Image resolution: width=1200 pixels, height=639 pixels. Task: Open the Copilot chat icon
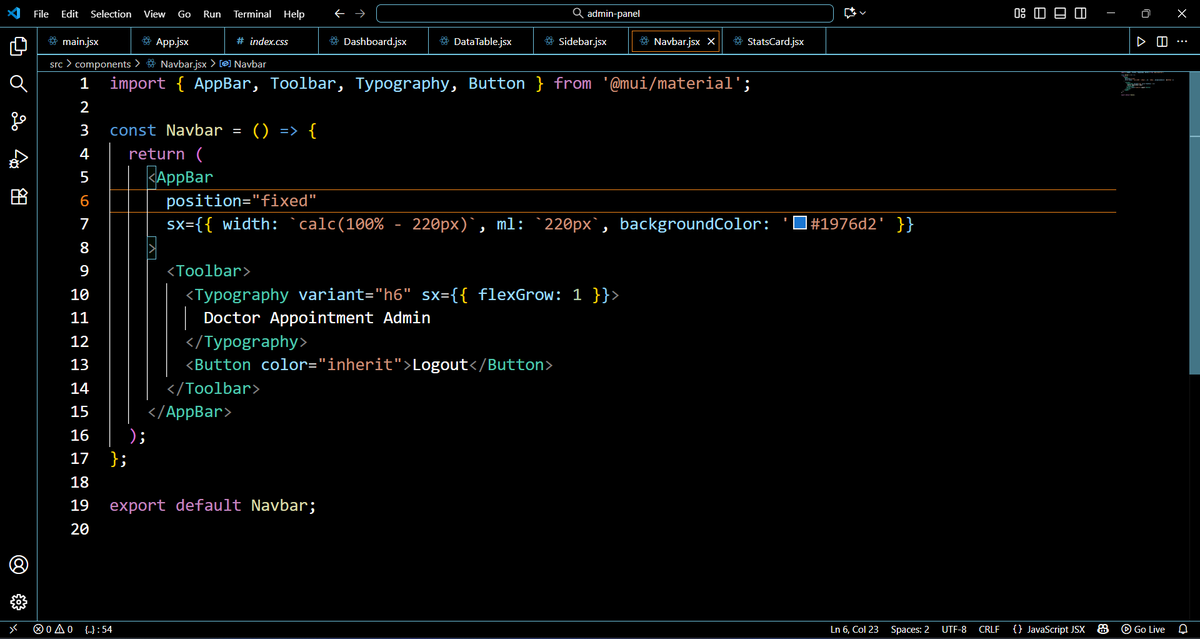[850, 13]
